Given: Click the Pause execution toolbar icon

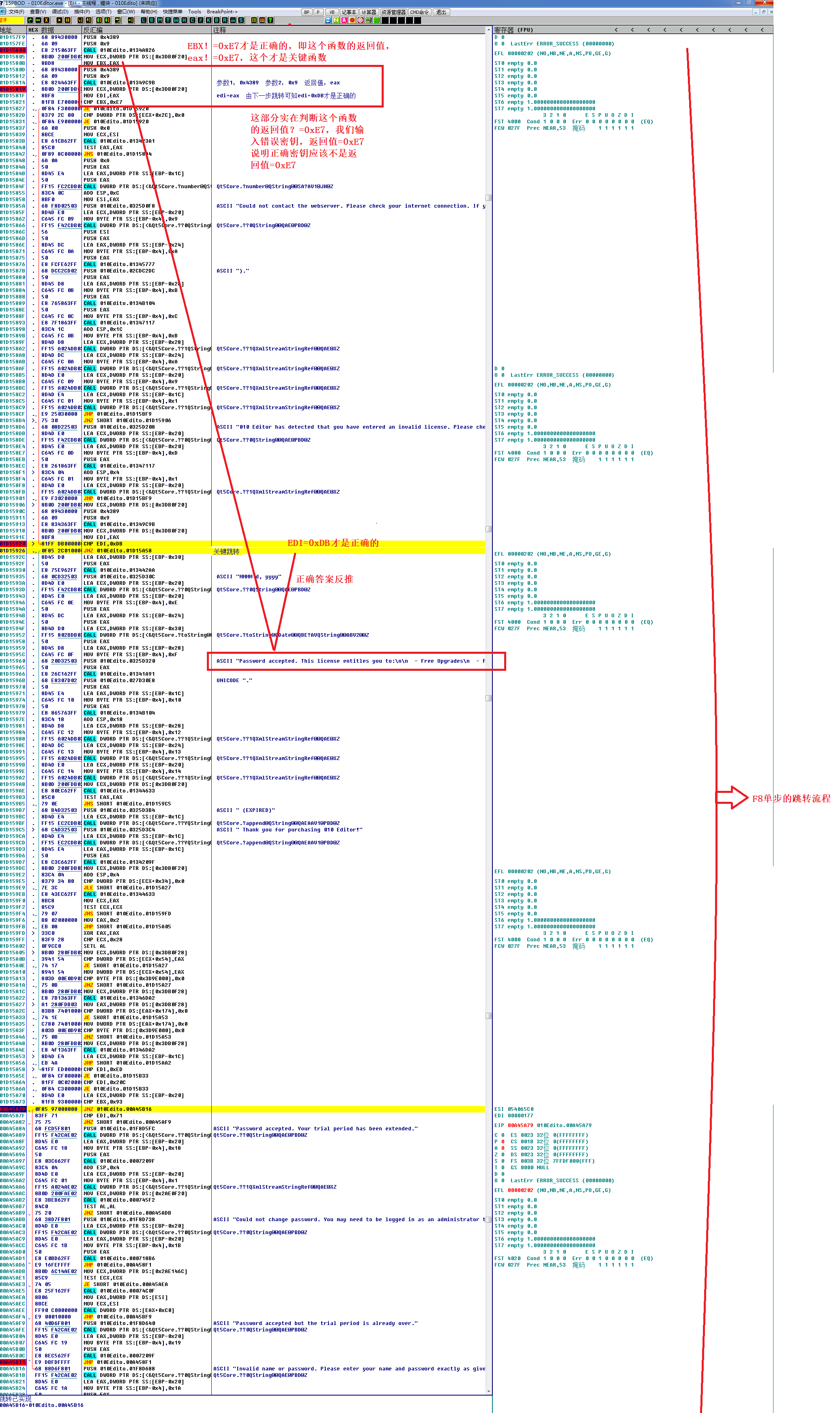Looking at the screenshot, I should tap(67, 20).
